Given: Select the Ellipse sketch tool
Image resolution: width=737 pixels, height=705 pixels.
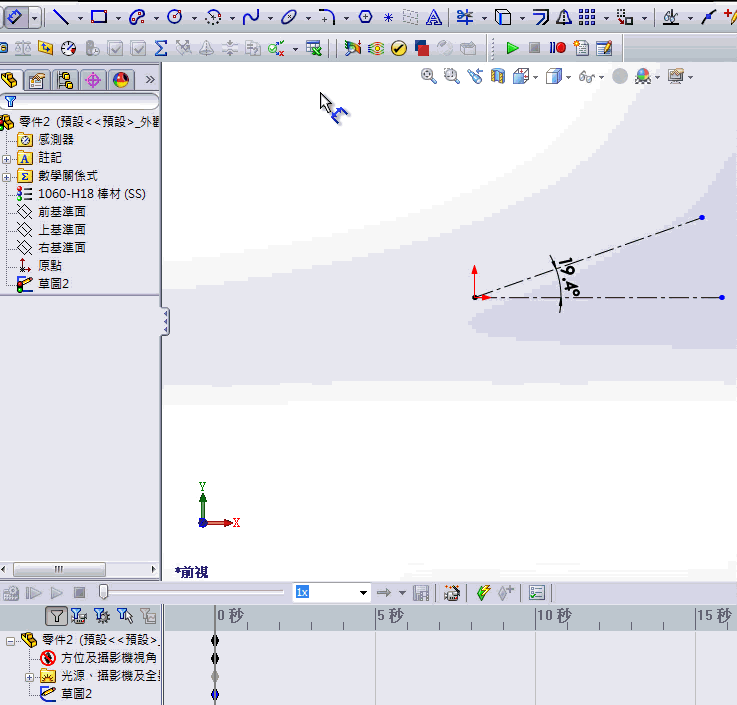Looking at the screenshot, I should (x=289, y=17).
